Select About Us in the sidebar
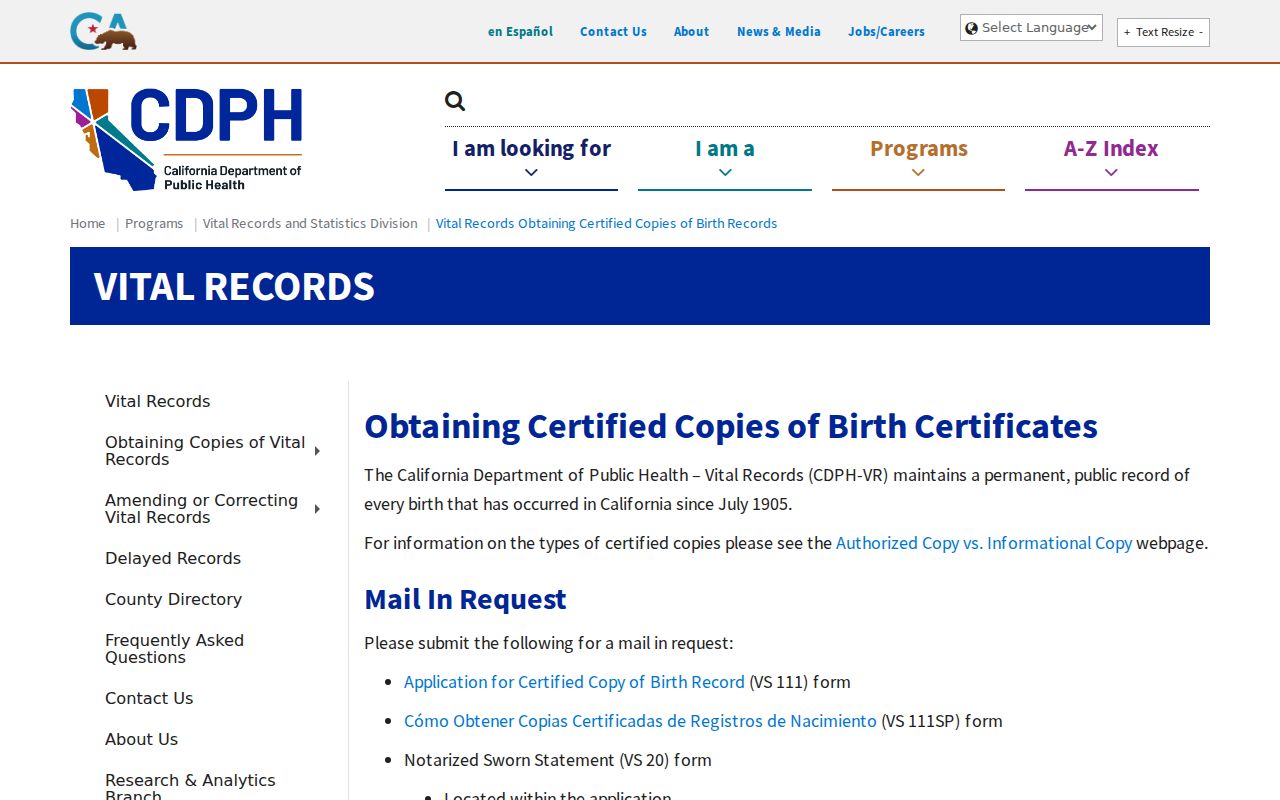Image resolution: width=1280 pixels, height=800 pixels. click(x=141, y=739)
